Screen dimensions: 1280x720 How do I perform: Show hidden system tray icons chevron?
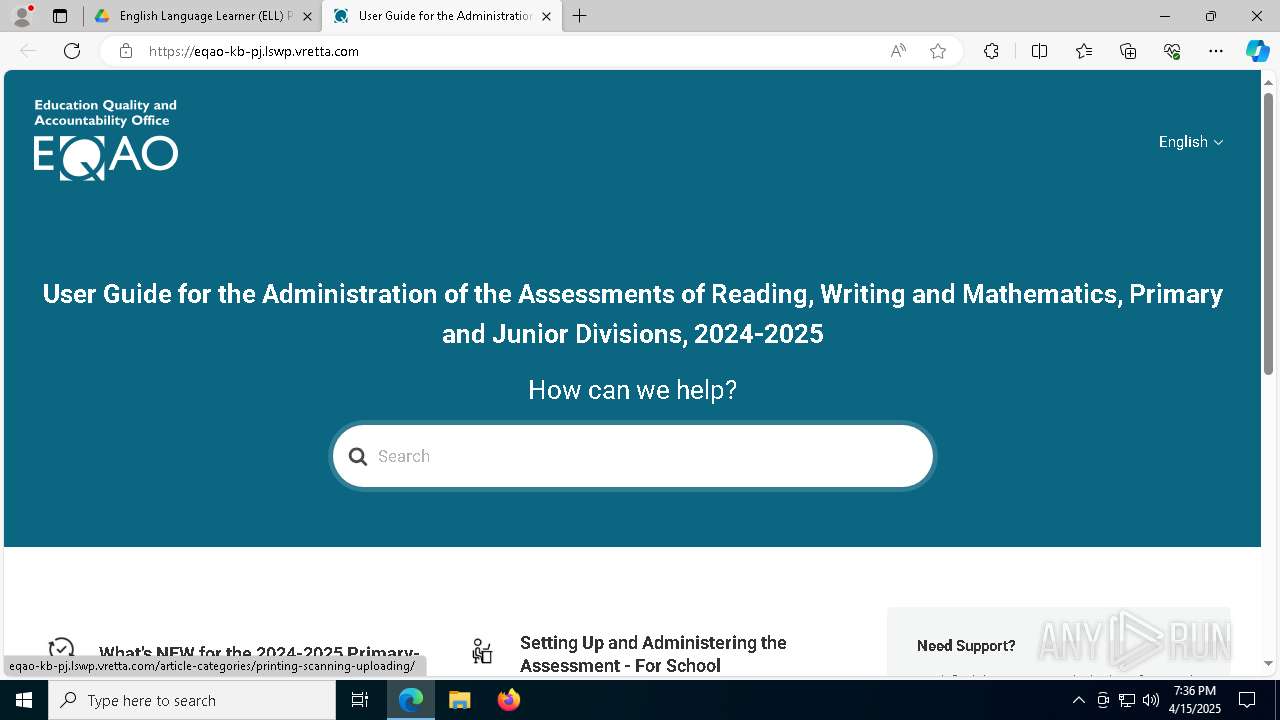click(1078, 700)
